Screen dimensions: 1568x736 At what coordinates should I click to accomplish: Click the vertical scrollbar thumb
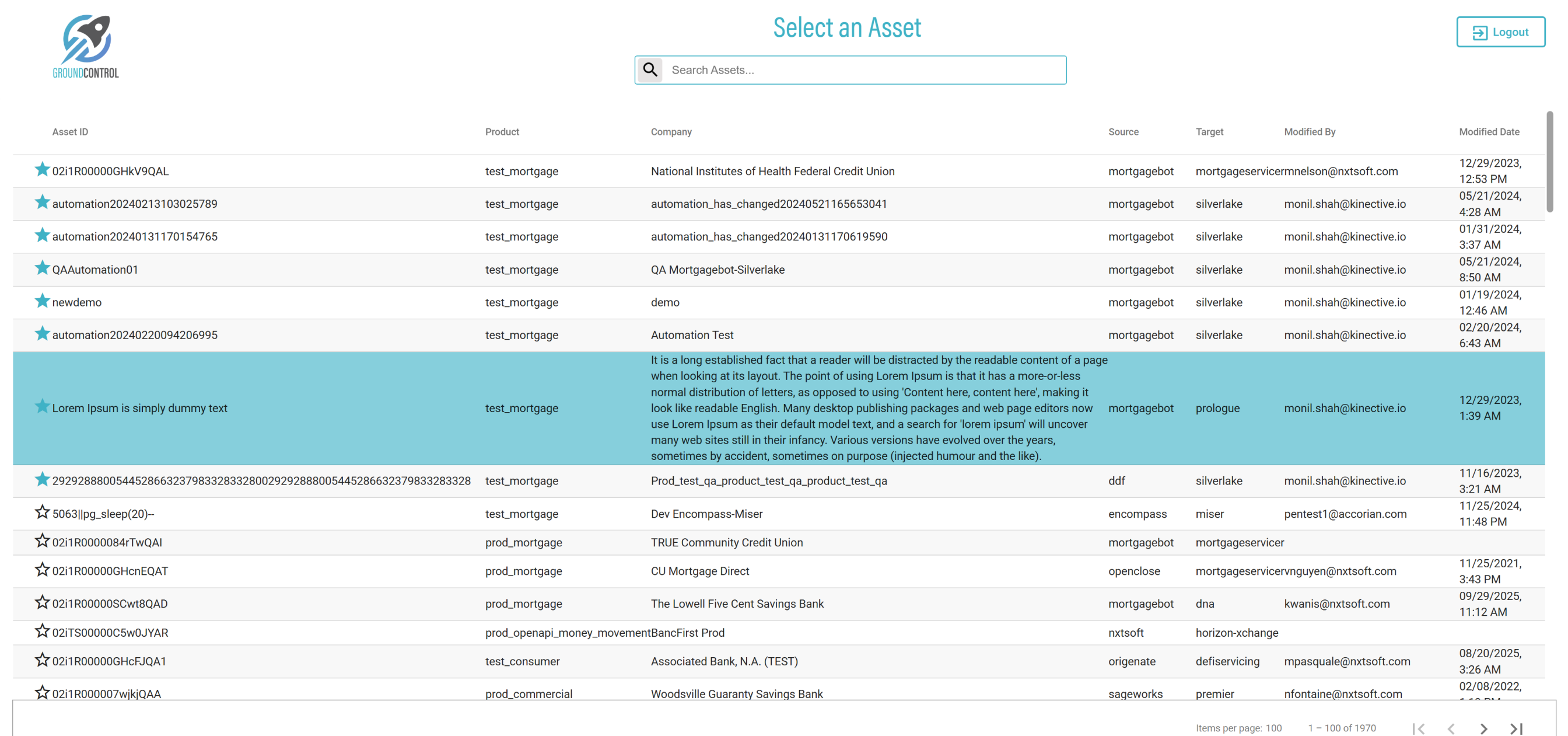pos(1549,162)
